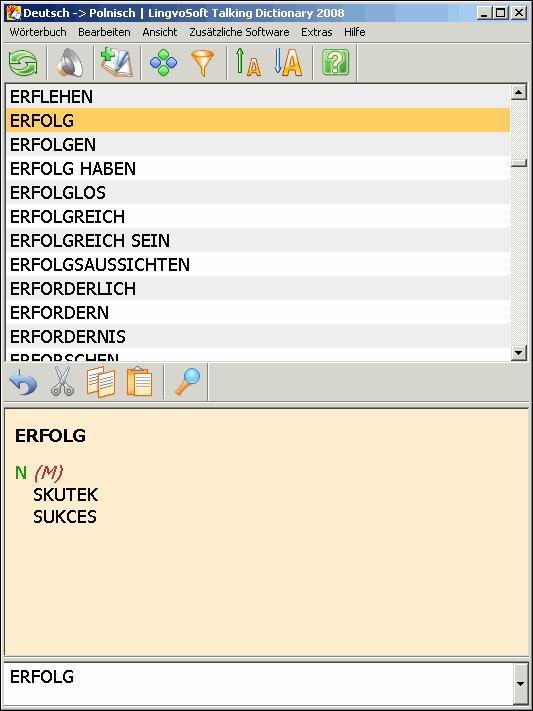Image resolution: width=533 pixels, height=711 pixels.
Task: Select ERFORDERLICH entry in the list
Action: tap(258, 288)
